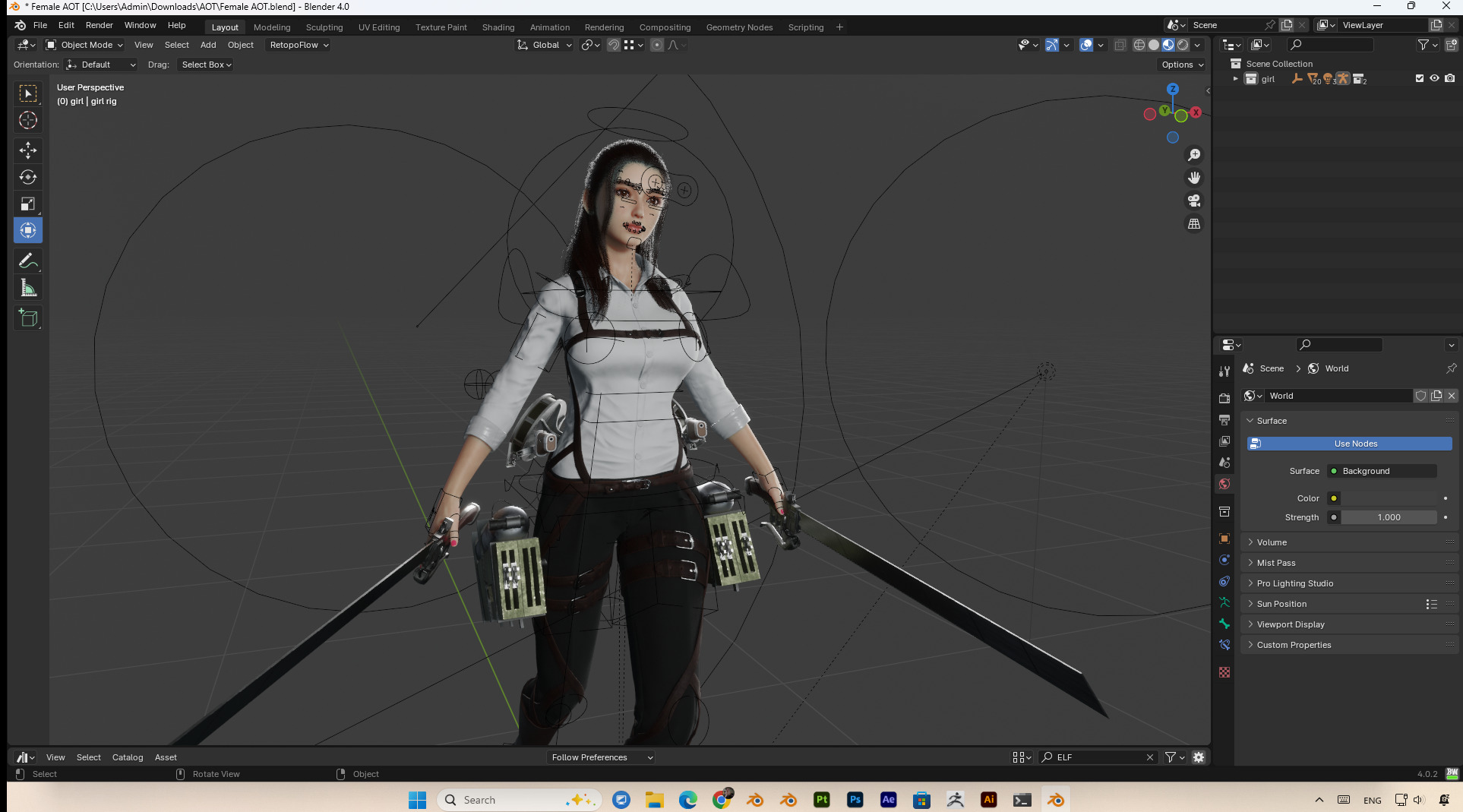1463x812 pixels.
Task: Toggle proportional editing in header
Action: pyautogui.click(x=657, y=45)
